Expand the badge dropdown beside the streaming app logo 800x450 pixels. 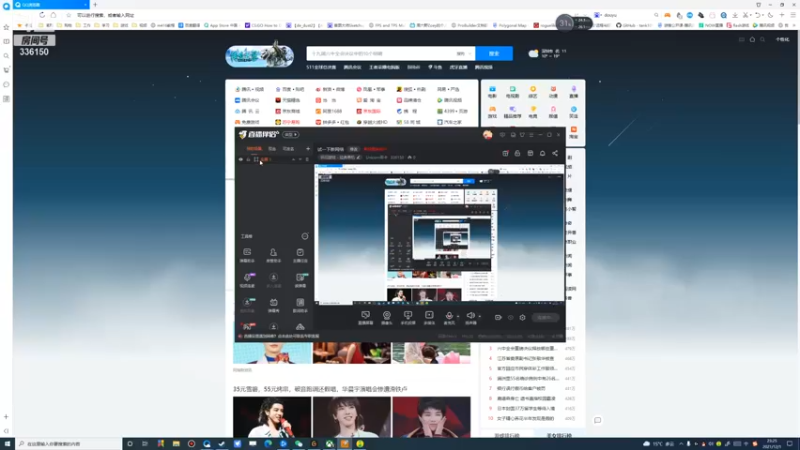tap(291, 135)
